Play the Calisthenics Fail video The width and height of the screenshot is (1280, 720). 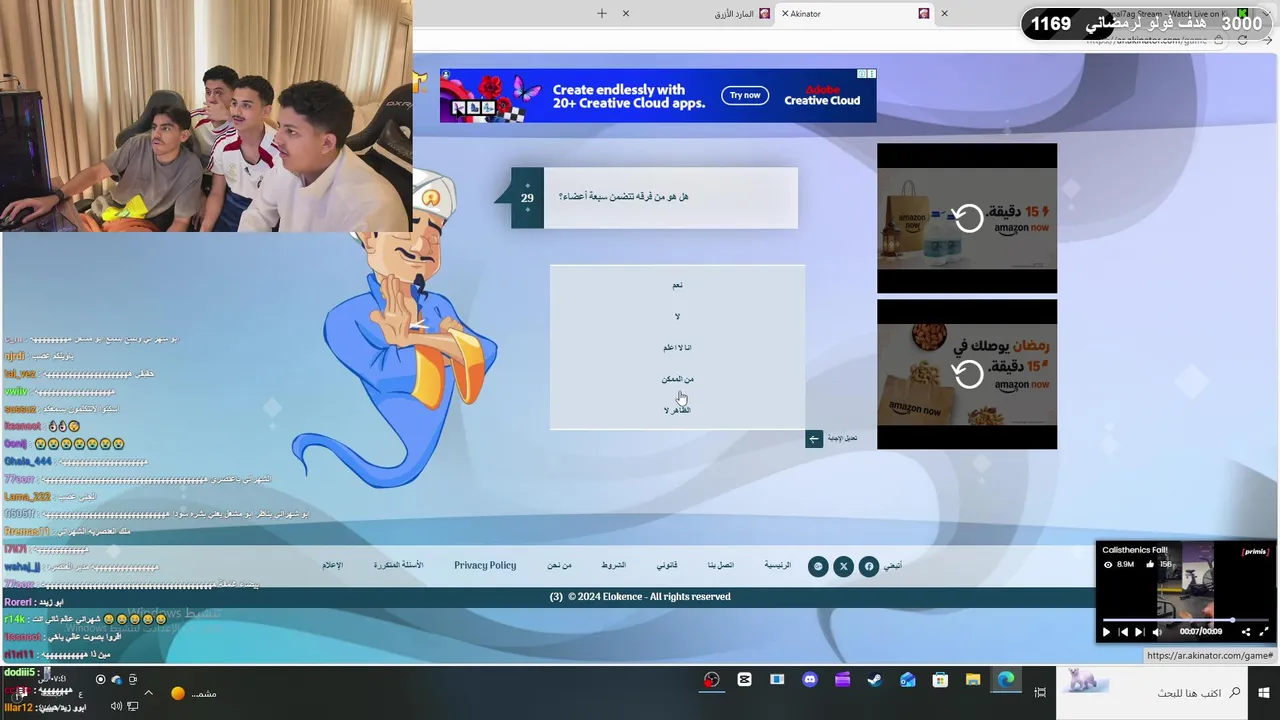pyautogui.click(x=1106, y=632)
